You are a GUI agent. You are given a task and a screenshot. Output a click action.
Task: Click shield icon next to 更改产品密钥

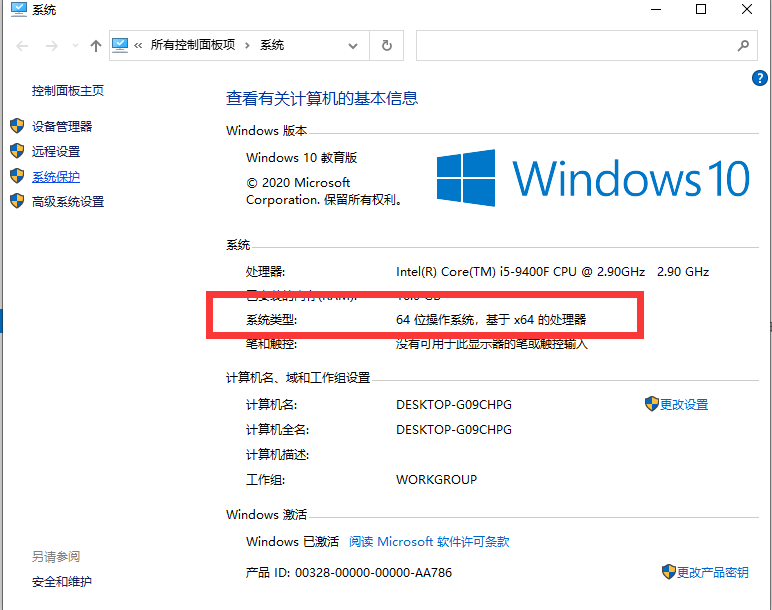(x=669, y=572)
